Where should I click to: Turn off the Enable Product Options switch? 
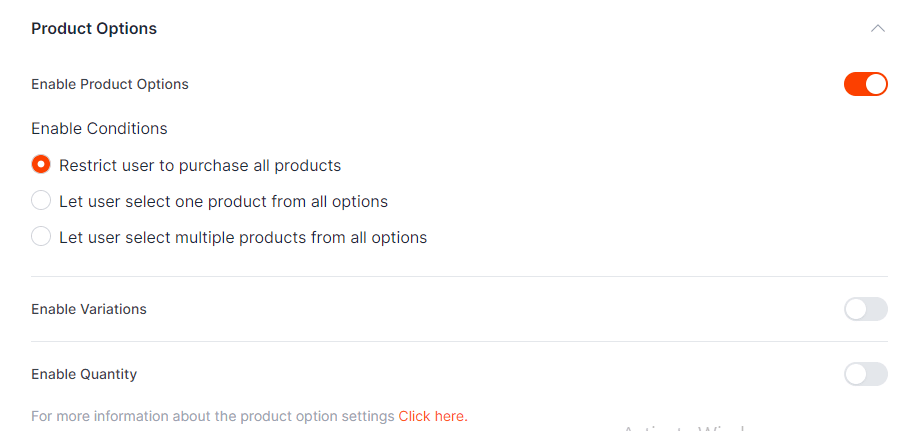pos(865,84)
